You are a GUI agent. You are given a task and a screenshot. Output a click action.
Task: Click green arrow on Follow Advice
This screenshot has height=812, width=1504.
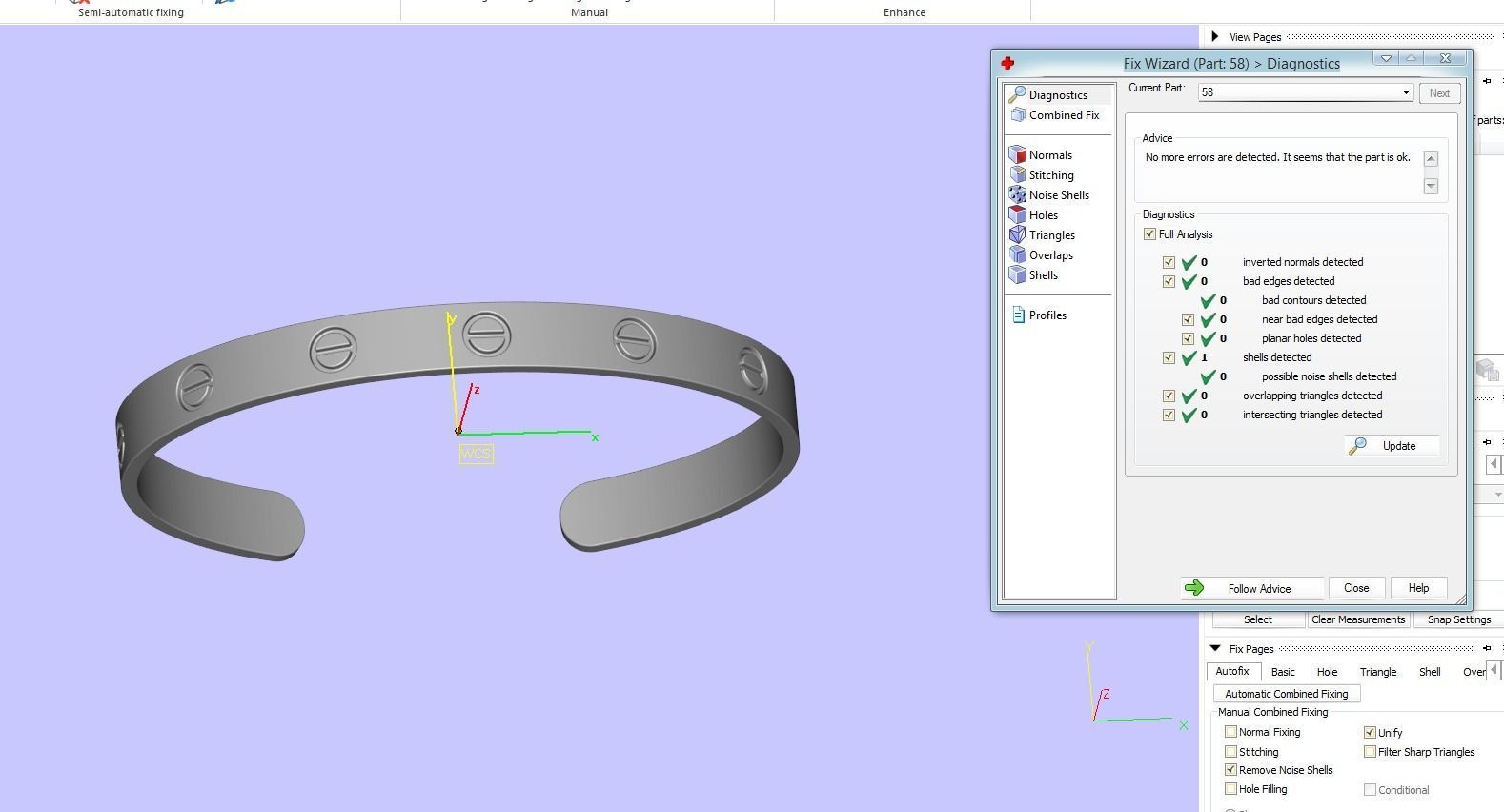point(1194,588)
